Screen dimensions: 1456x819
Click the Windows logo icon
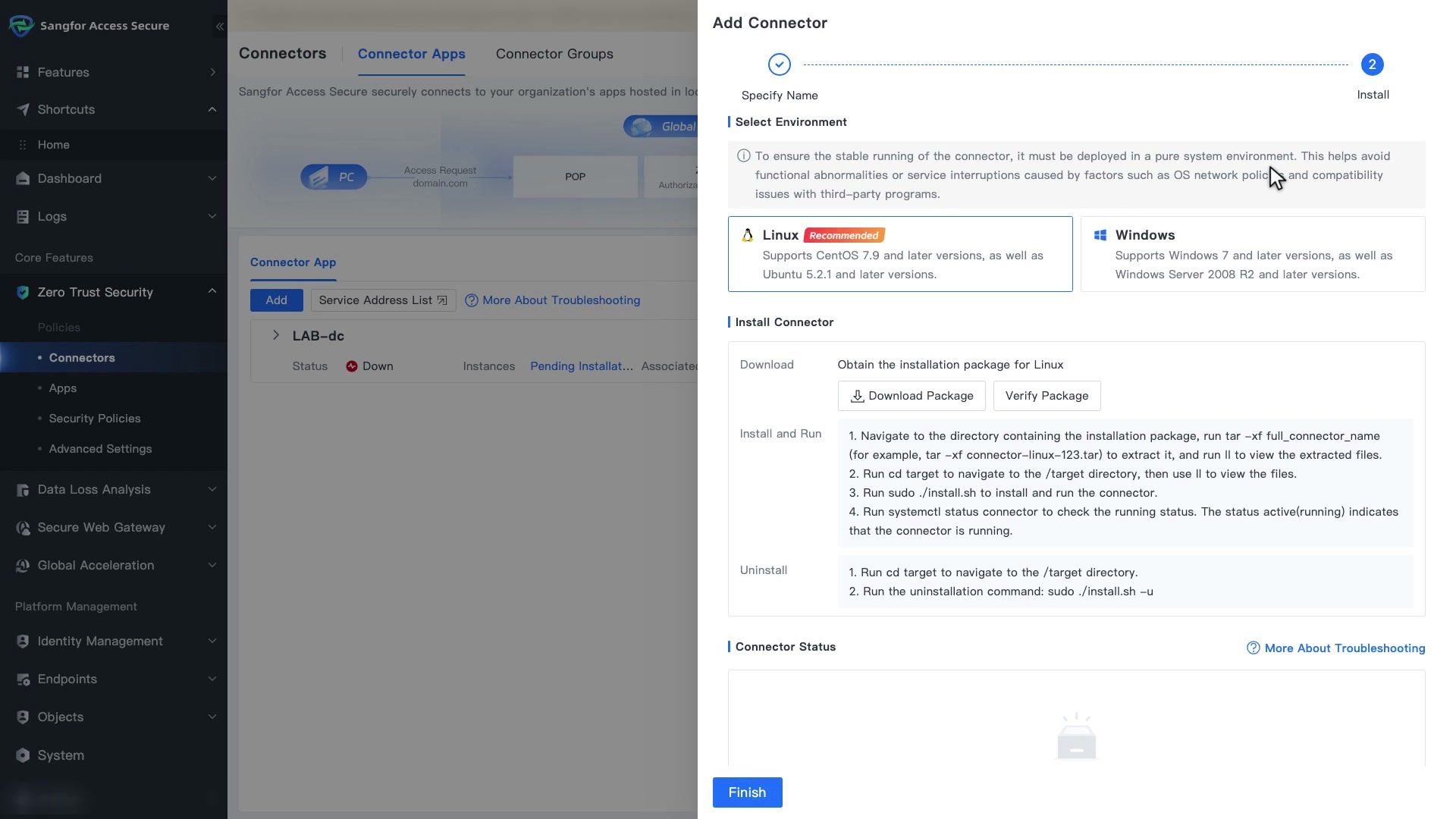tap(1100, 235)
